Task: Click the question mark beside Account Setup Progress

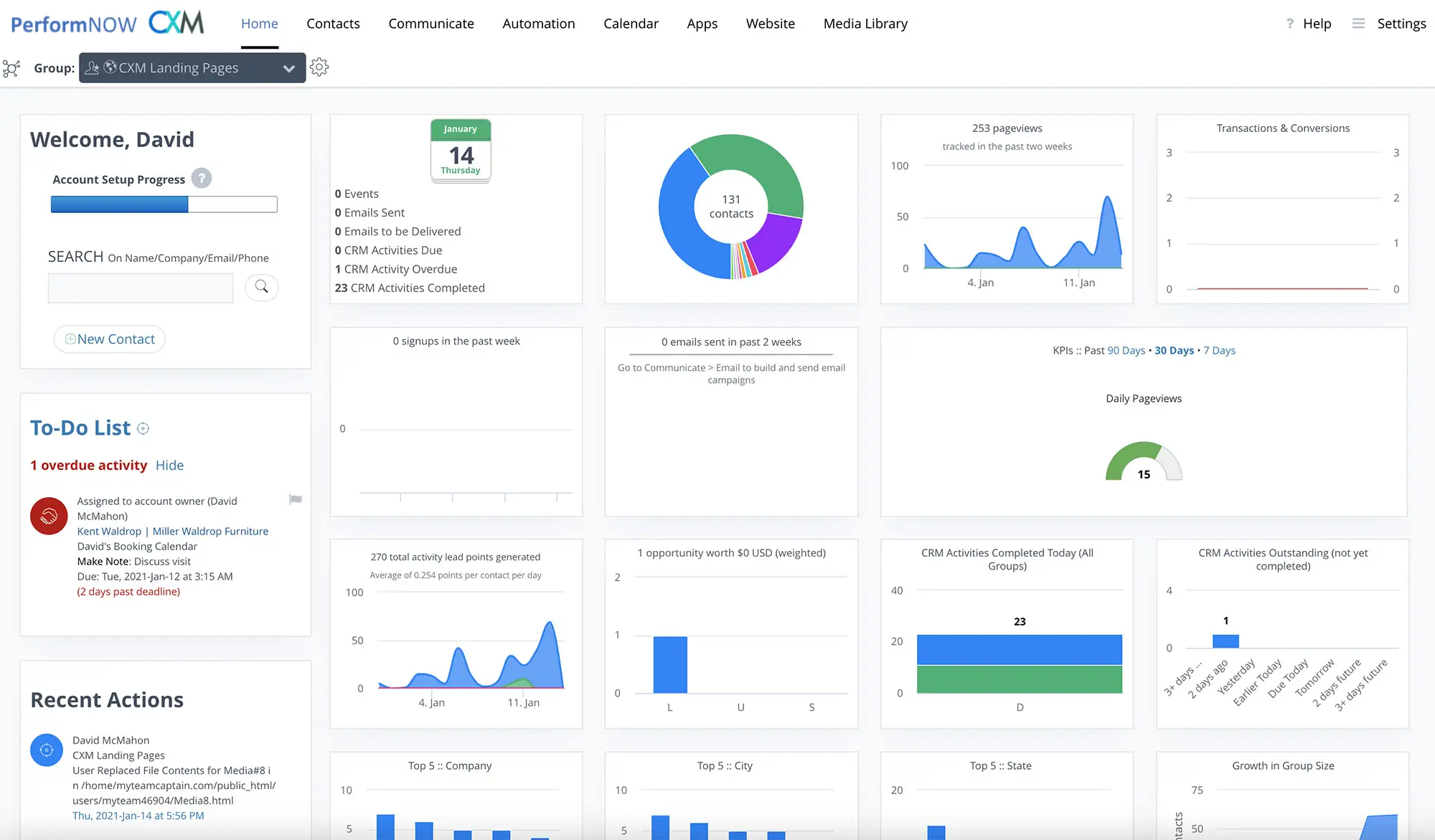Action: point(202,179)
